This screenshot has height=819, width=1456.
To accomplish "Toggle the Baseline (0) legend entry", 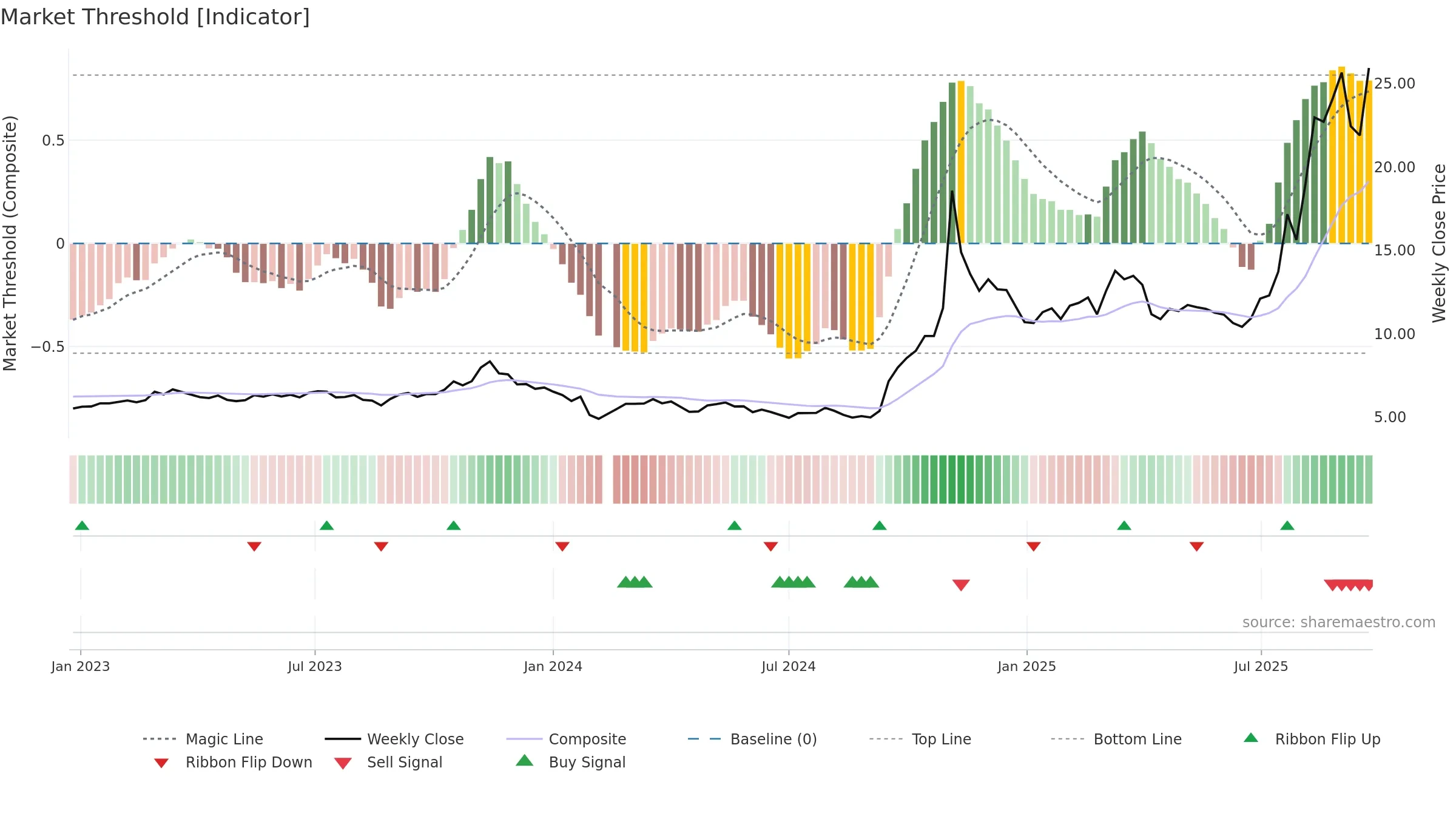I will coord(752,739).
